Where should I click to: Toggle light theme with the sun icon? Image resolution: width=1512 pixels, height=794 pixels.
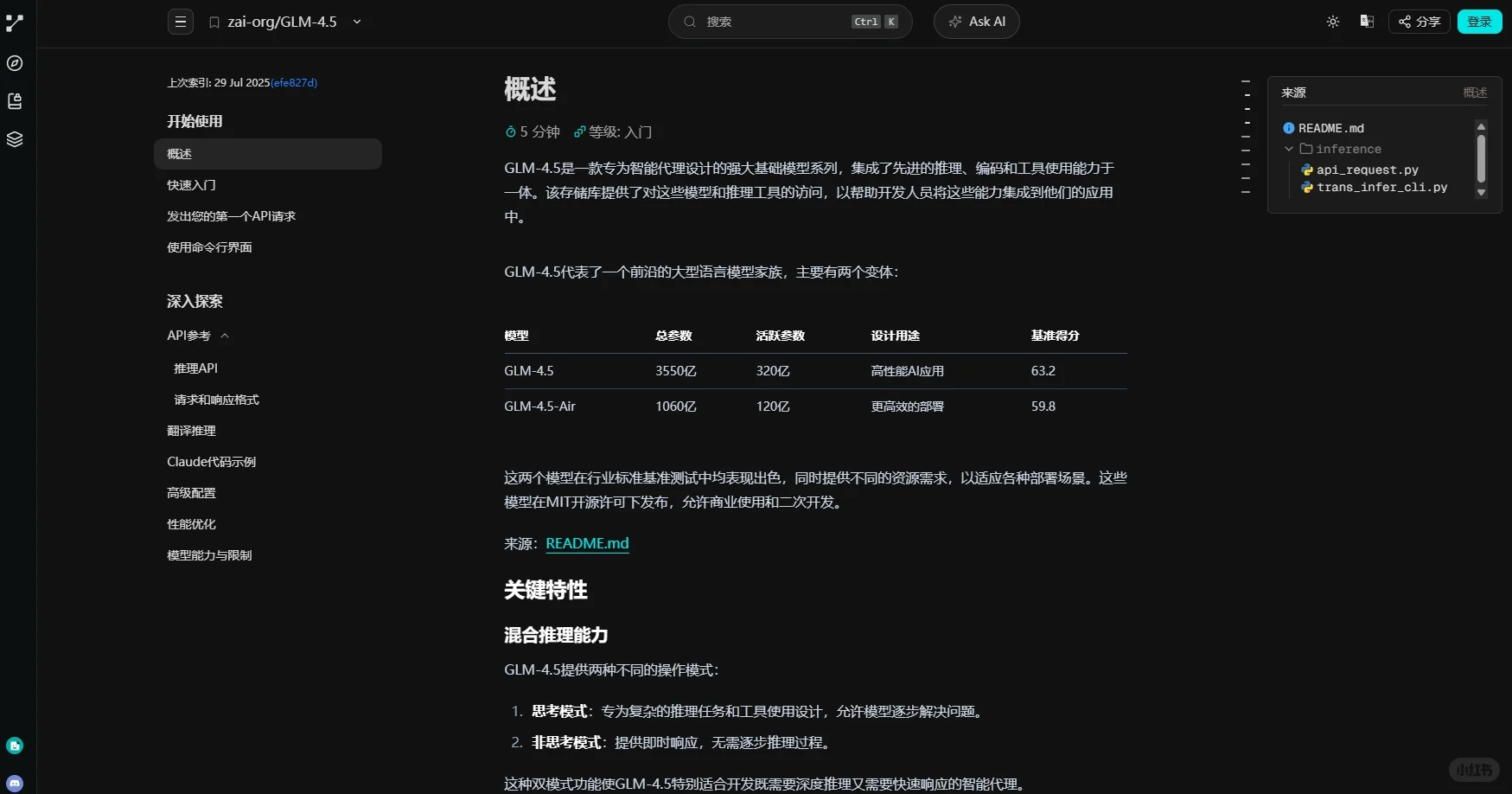tap(1332, 22)
